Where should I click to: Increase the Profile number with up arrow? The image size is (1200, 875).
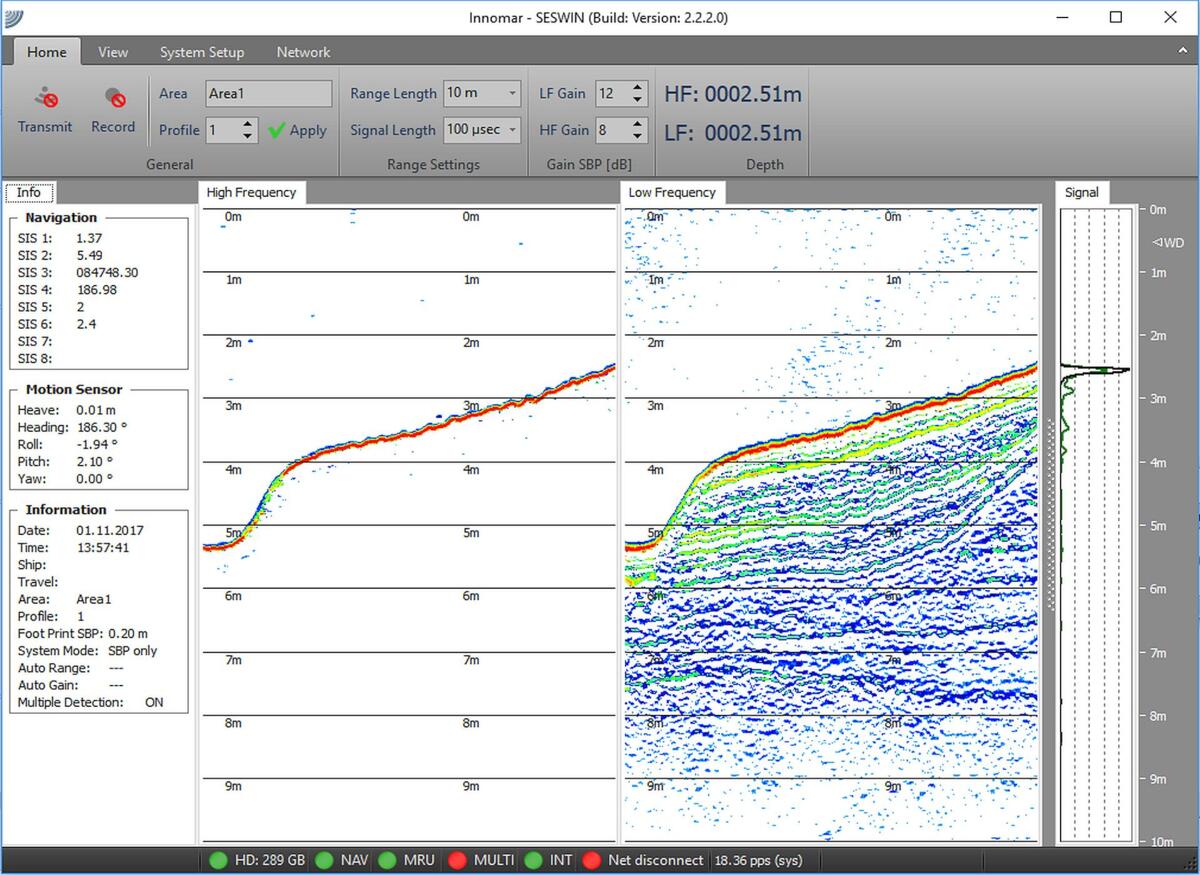[249, 124]
